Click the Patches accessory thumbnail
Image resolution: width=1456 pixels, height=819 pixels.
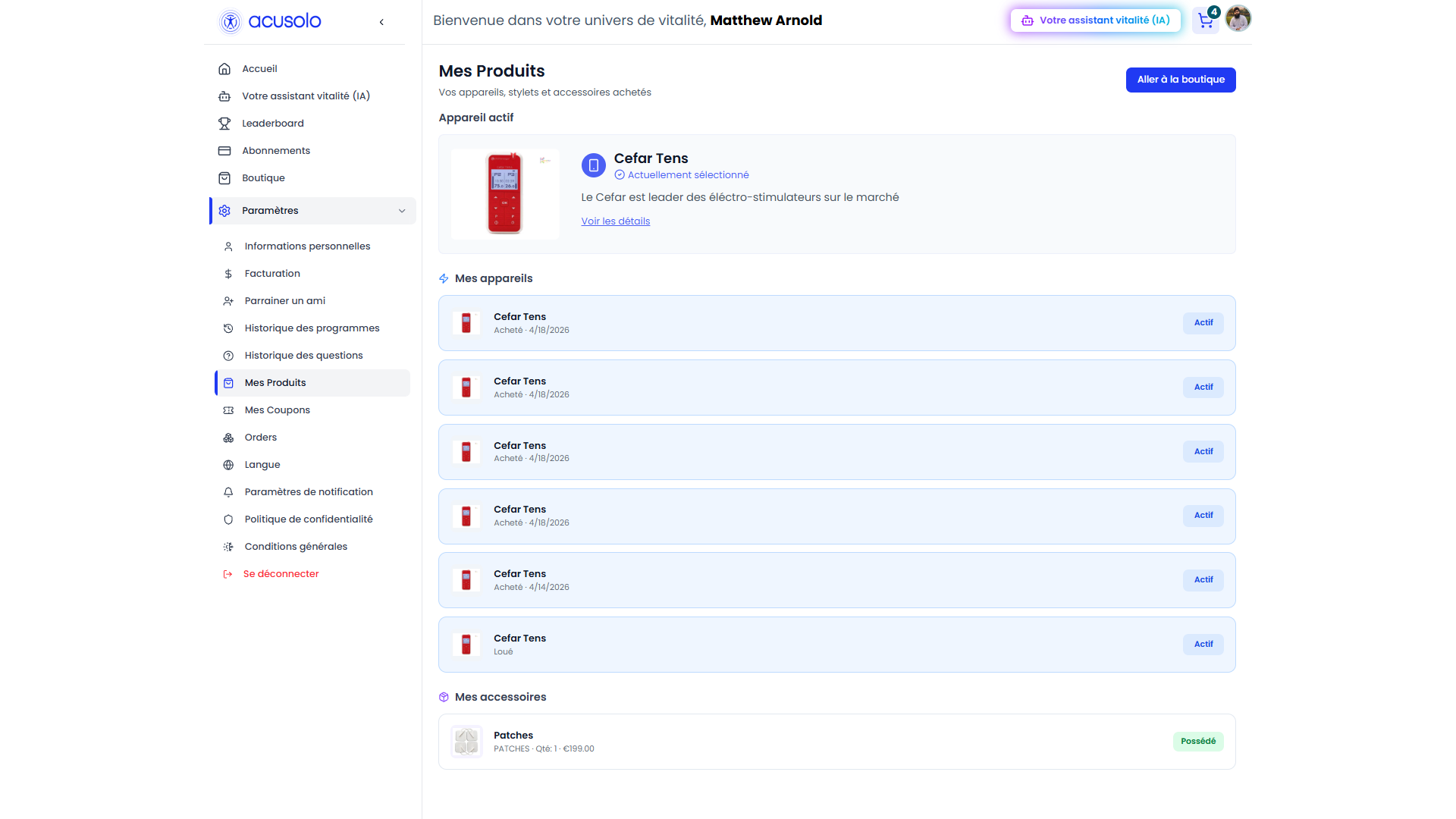(466, 742)
